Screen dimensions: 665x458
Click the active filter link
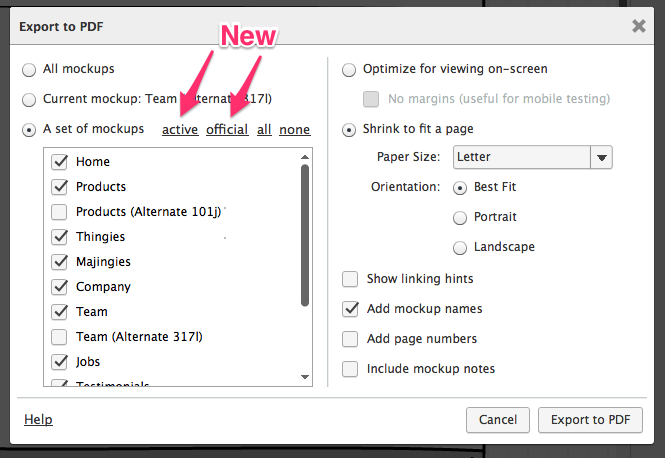[x=180, y=130]
